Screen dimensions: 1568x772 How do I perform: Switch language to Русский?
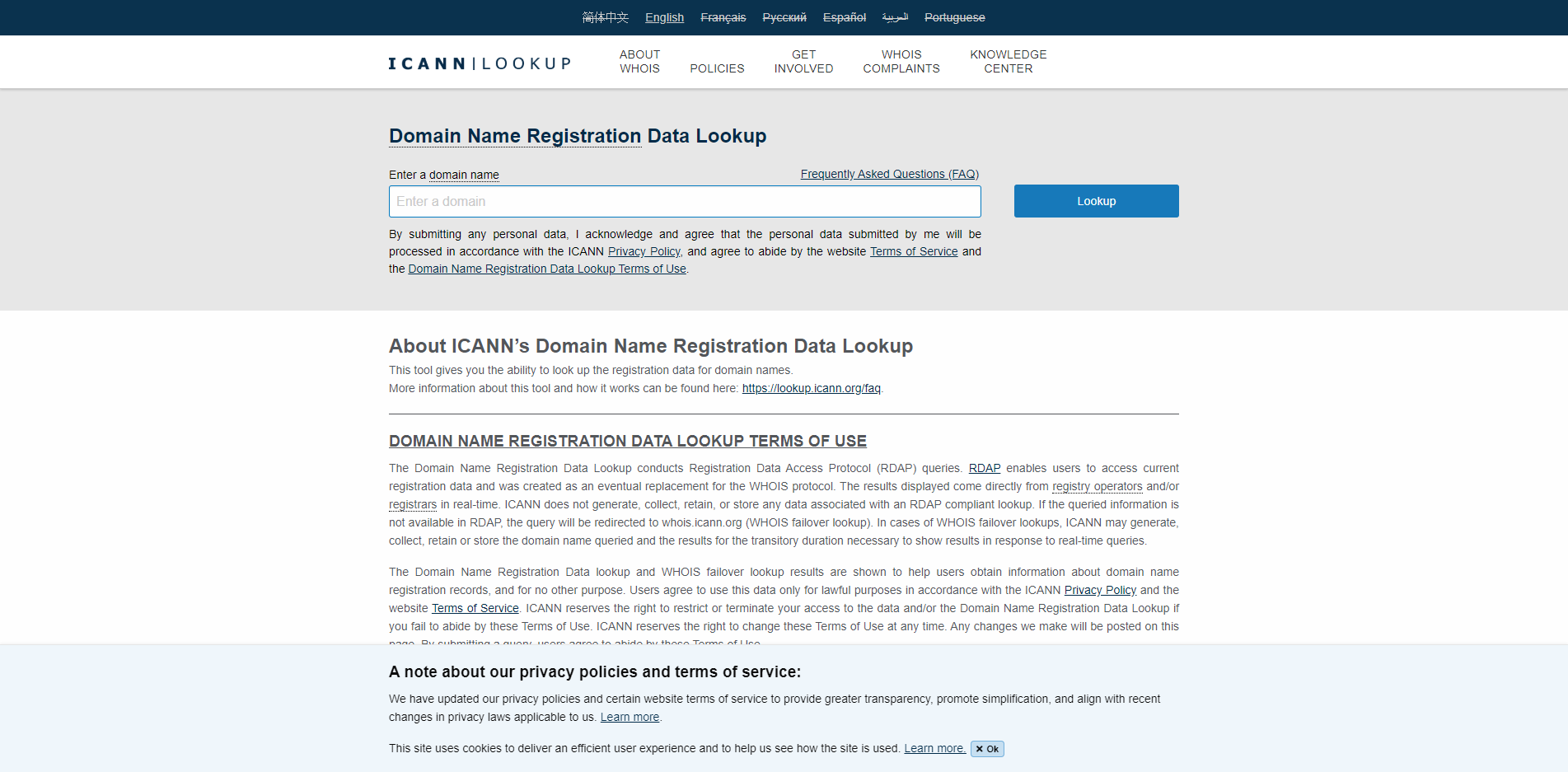point(784,17)
